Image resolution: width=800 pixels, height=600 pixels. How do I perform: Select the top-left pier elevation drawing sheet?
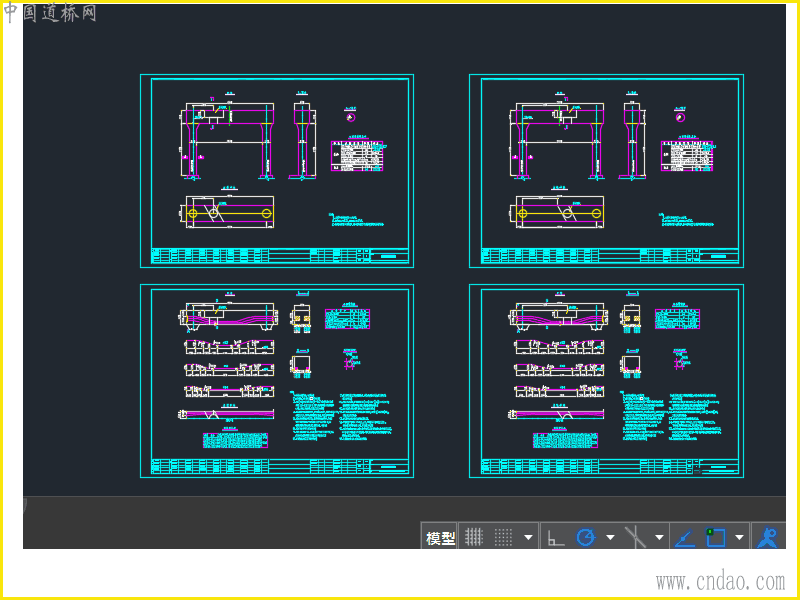point(277,171)
